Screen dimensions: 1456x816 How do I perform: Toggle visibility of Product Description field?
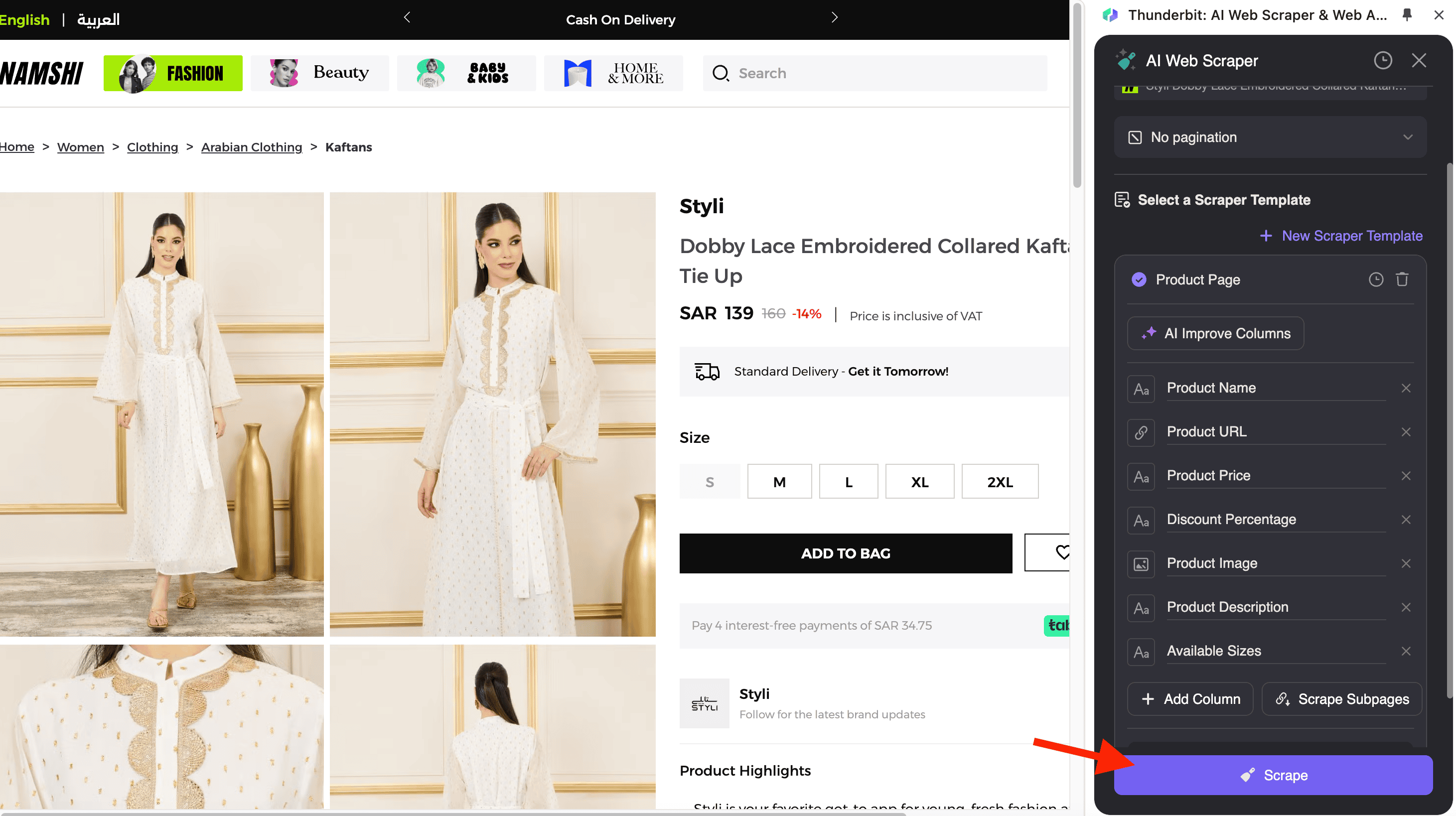tap(1406, 607)
